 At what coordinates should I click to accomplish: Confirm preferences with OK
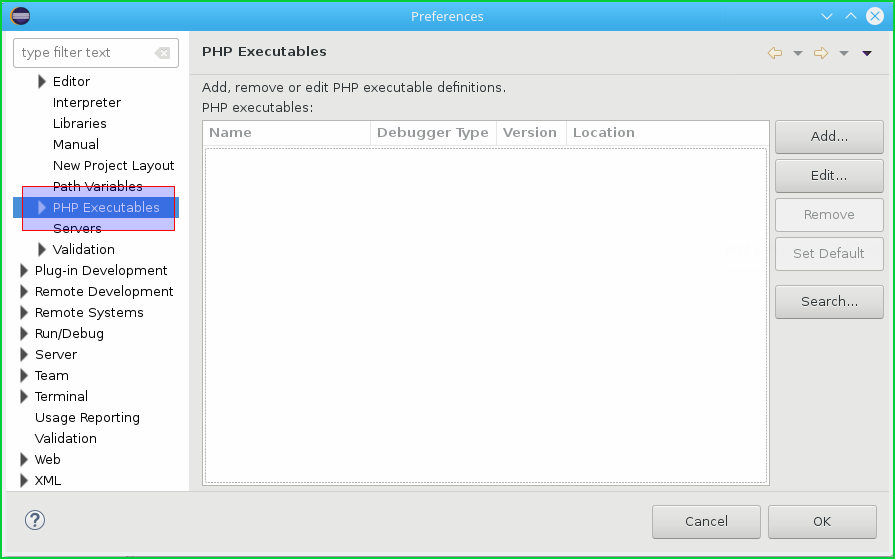tap(823, 522)
